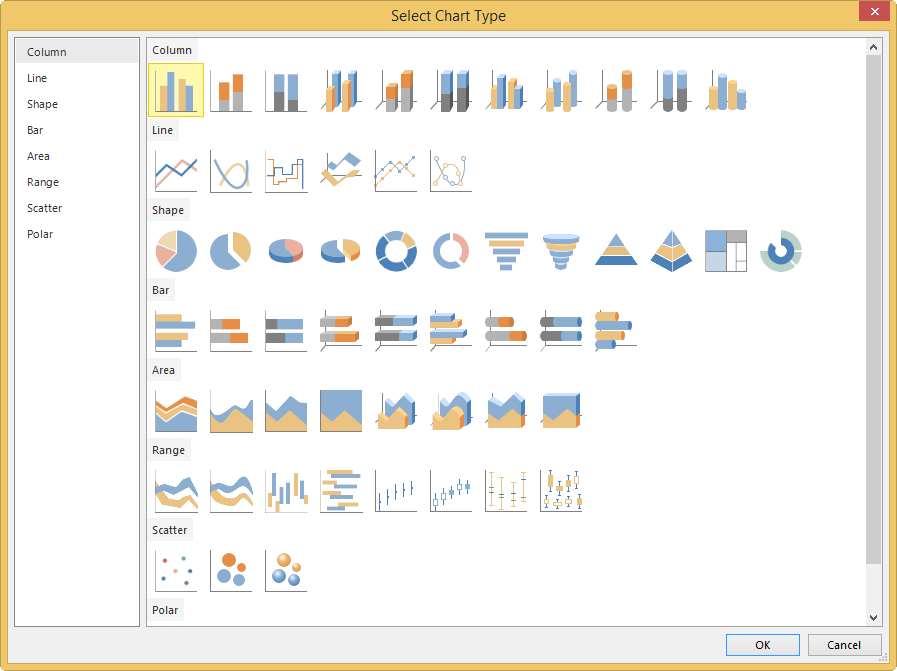Select the 3D funnel chart icon
Screen dimensions: 897x671
click(561, 251)
